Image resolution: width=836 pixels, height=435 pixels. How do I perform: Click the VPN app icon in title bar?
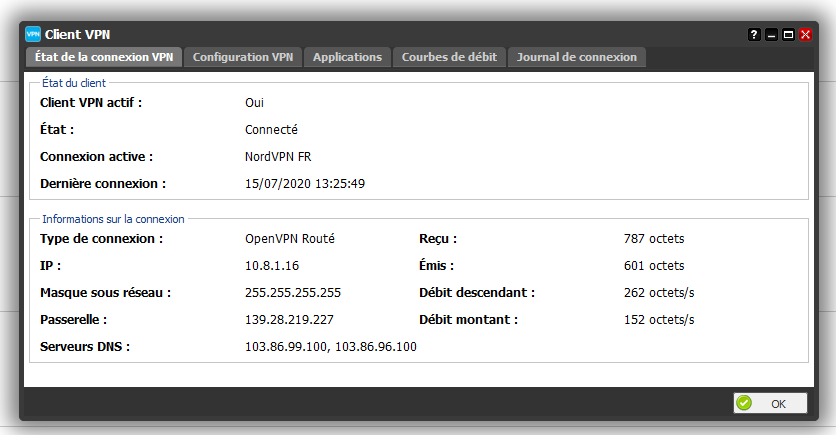(33, 34)
